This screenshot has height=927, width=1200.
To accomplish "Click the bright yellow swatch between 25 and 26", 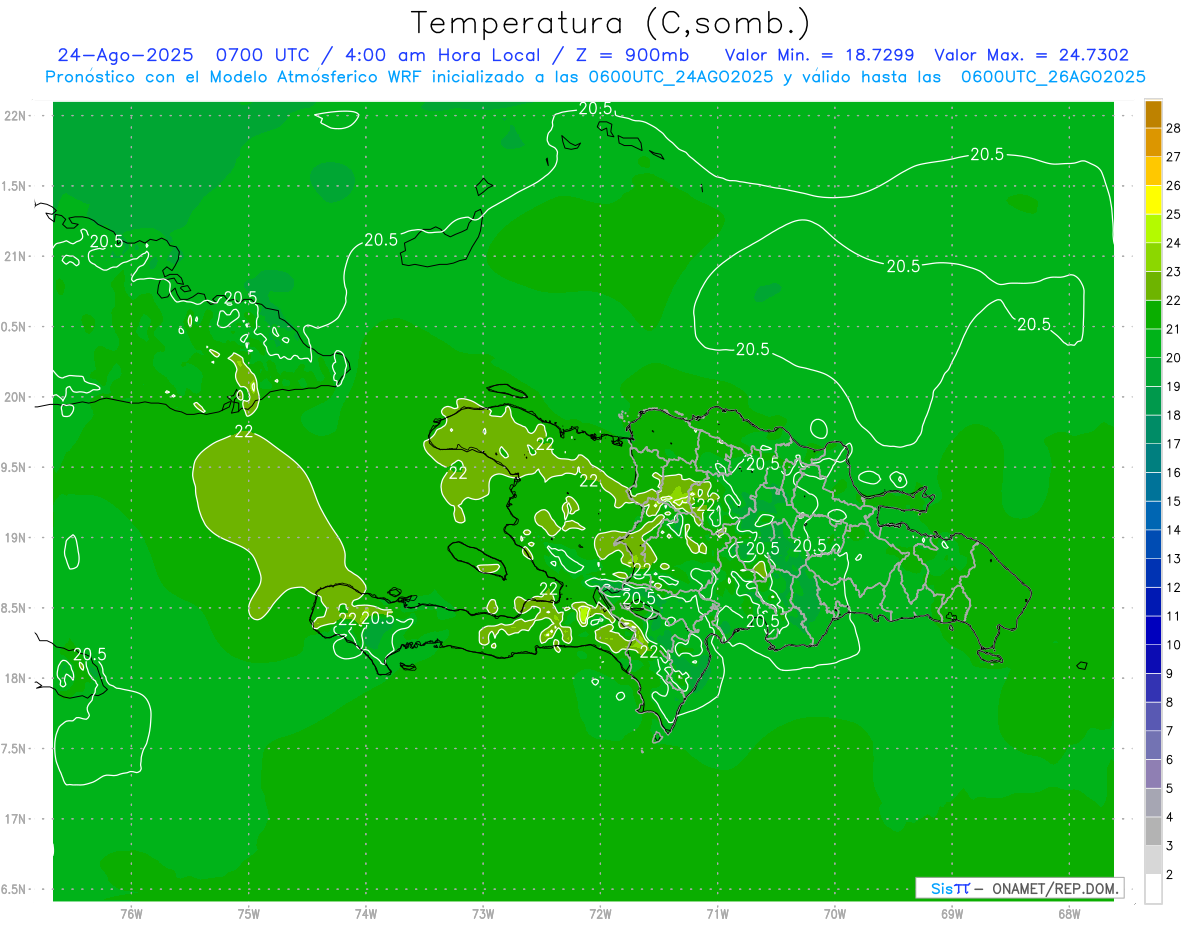I will pyautogui.click(x=1154, y=200).
